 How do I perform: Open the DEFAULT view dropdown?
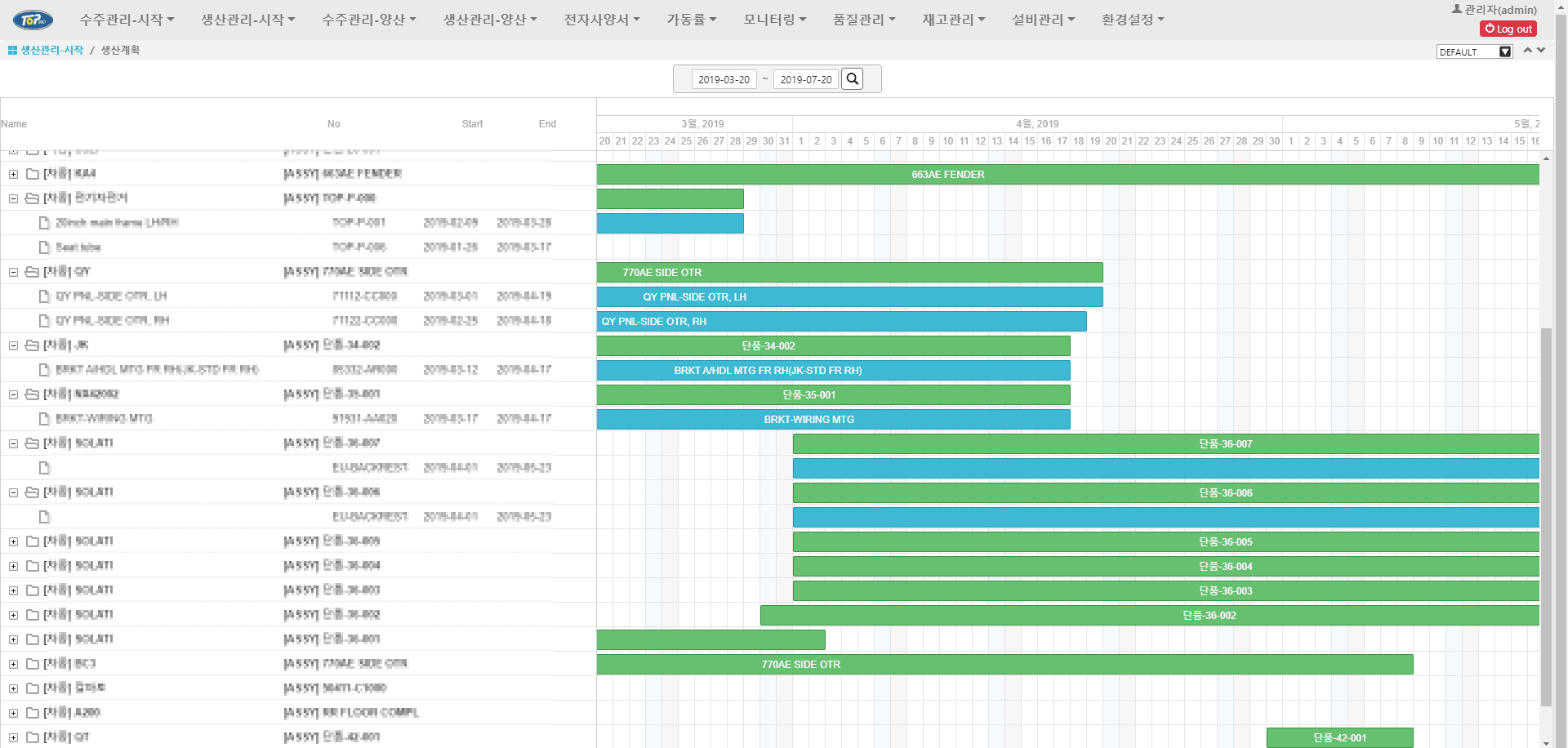point(1505,51)
